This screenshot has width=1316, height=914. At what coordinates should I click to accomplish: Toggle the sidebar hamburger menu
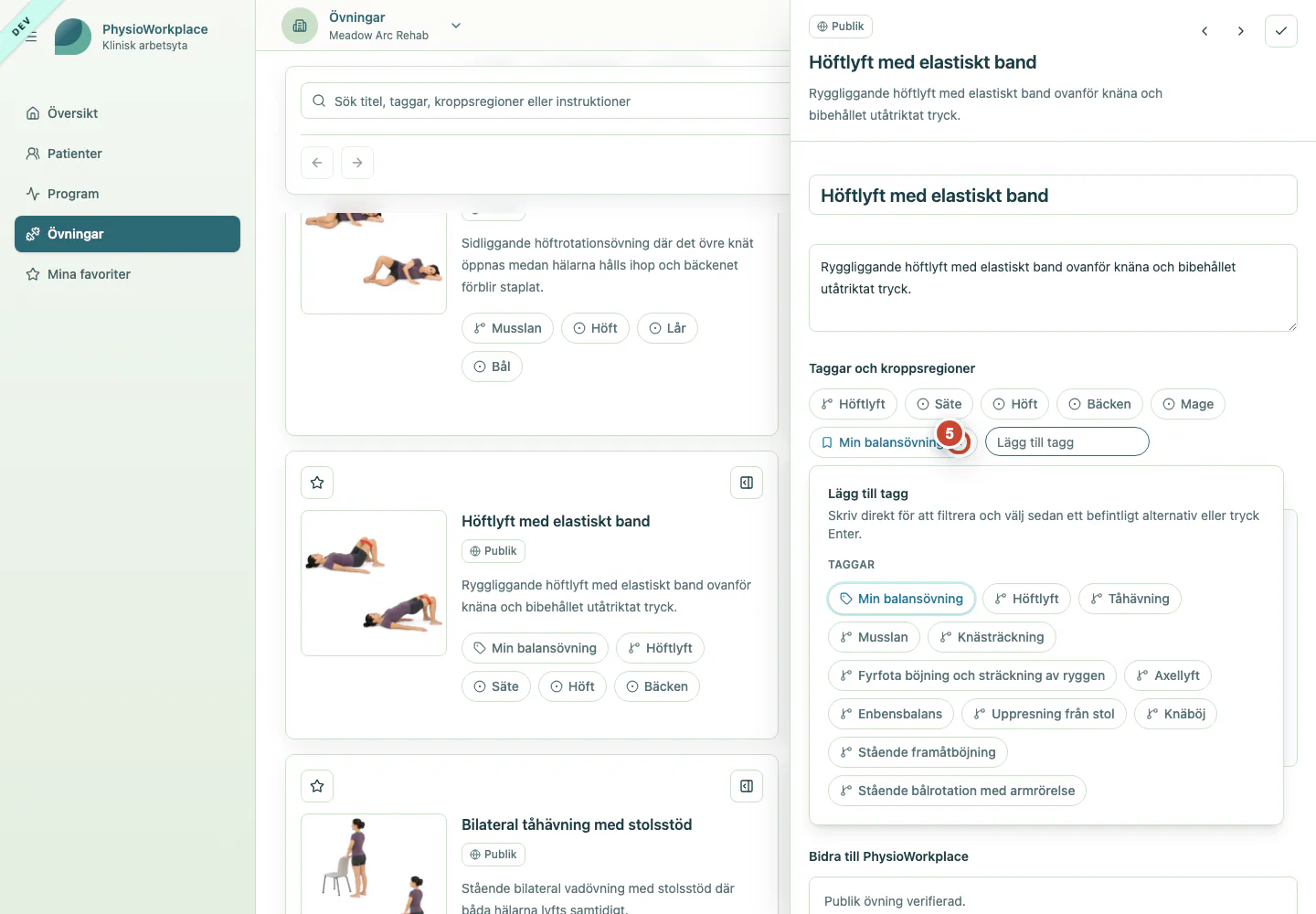(x=31, y=37)
